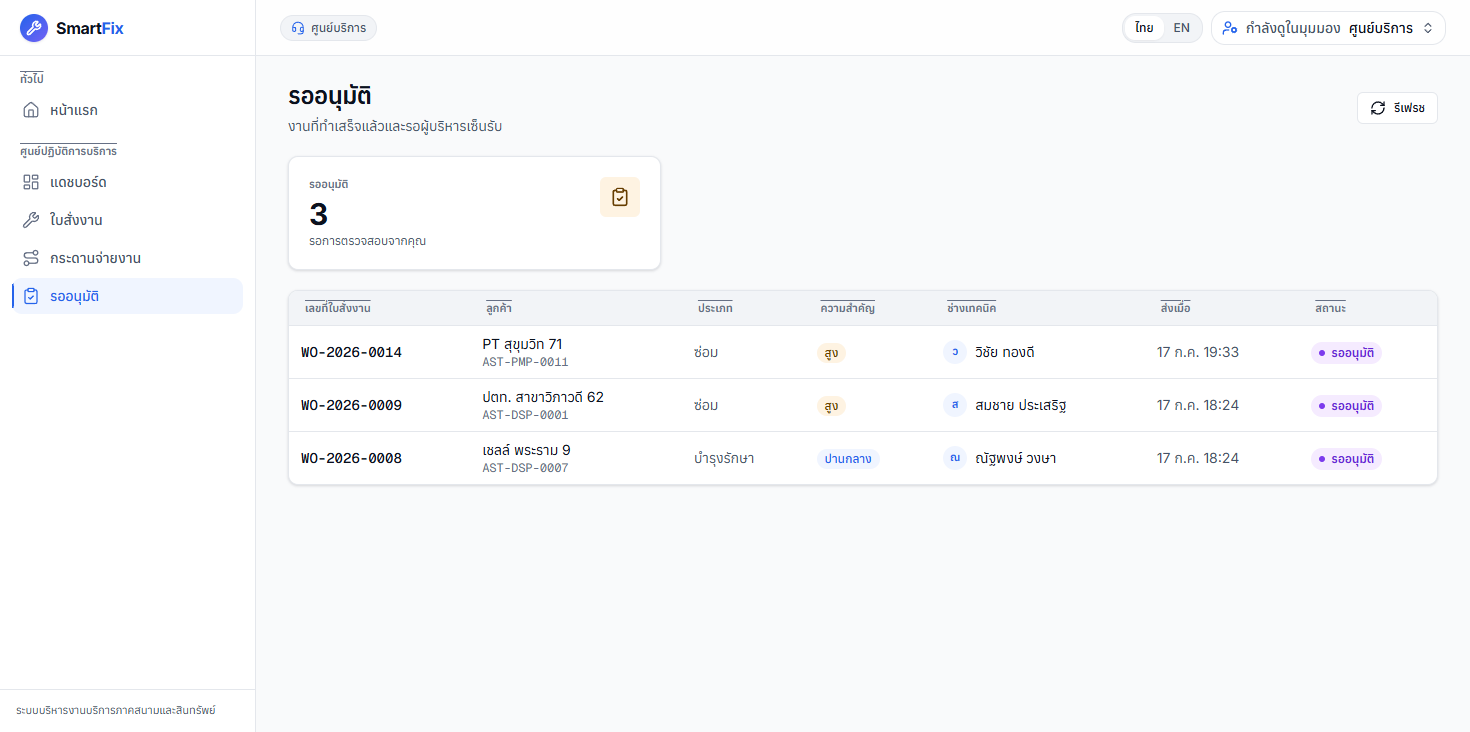Click asset code AST-PMP-0011
The width and height of the screenshot is (1470, 732).
[x=525, y=362]
